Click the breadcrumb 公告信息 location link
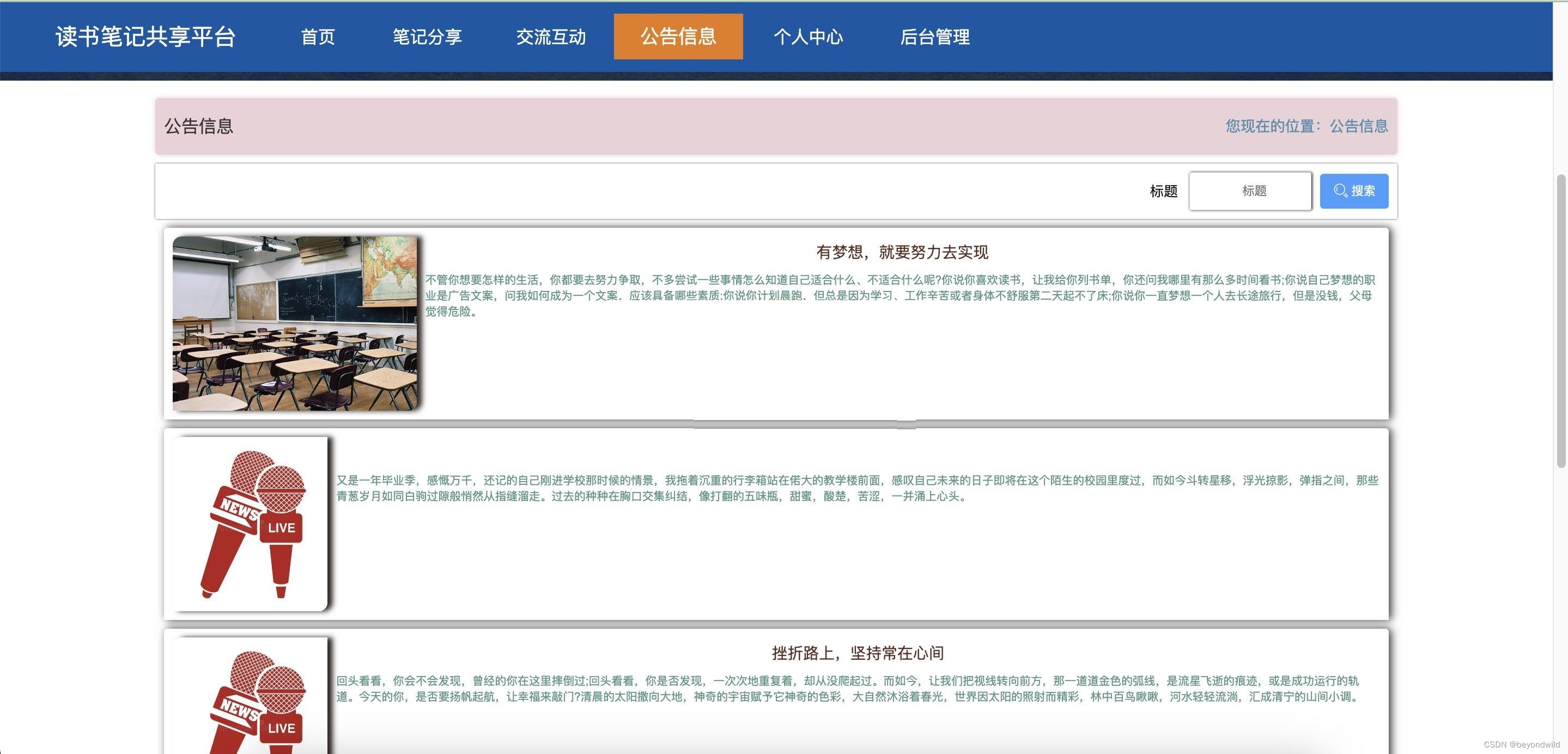Viewport: 1568px width, 754px height. [1358, 126]
